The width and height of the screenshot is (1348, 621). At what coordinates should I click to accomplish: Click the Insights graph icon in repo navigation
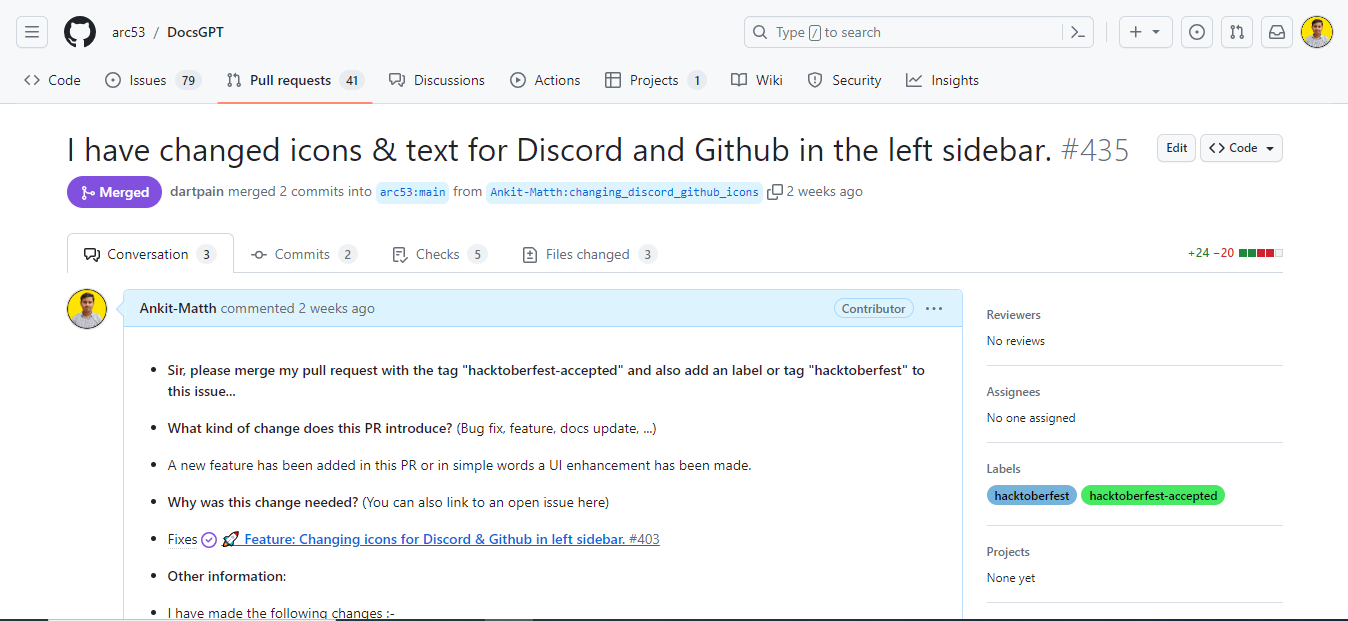point(912,79)
